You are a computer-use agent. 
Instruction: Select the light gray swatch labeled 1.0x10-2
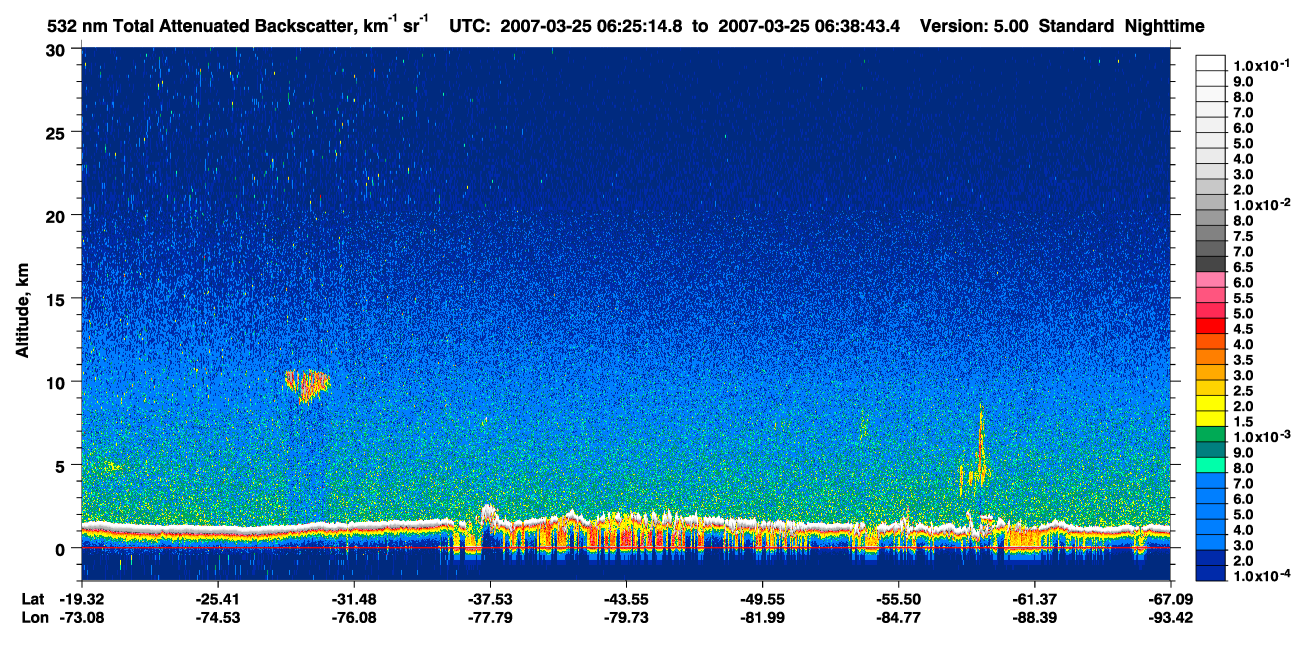point(1211,202)
